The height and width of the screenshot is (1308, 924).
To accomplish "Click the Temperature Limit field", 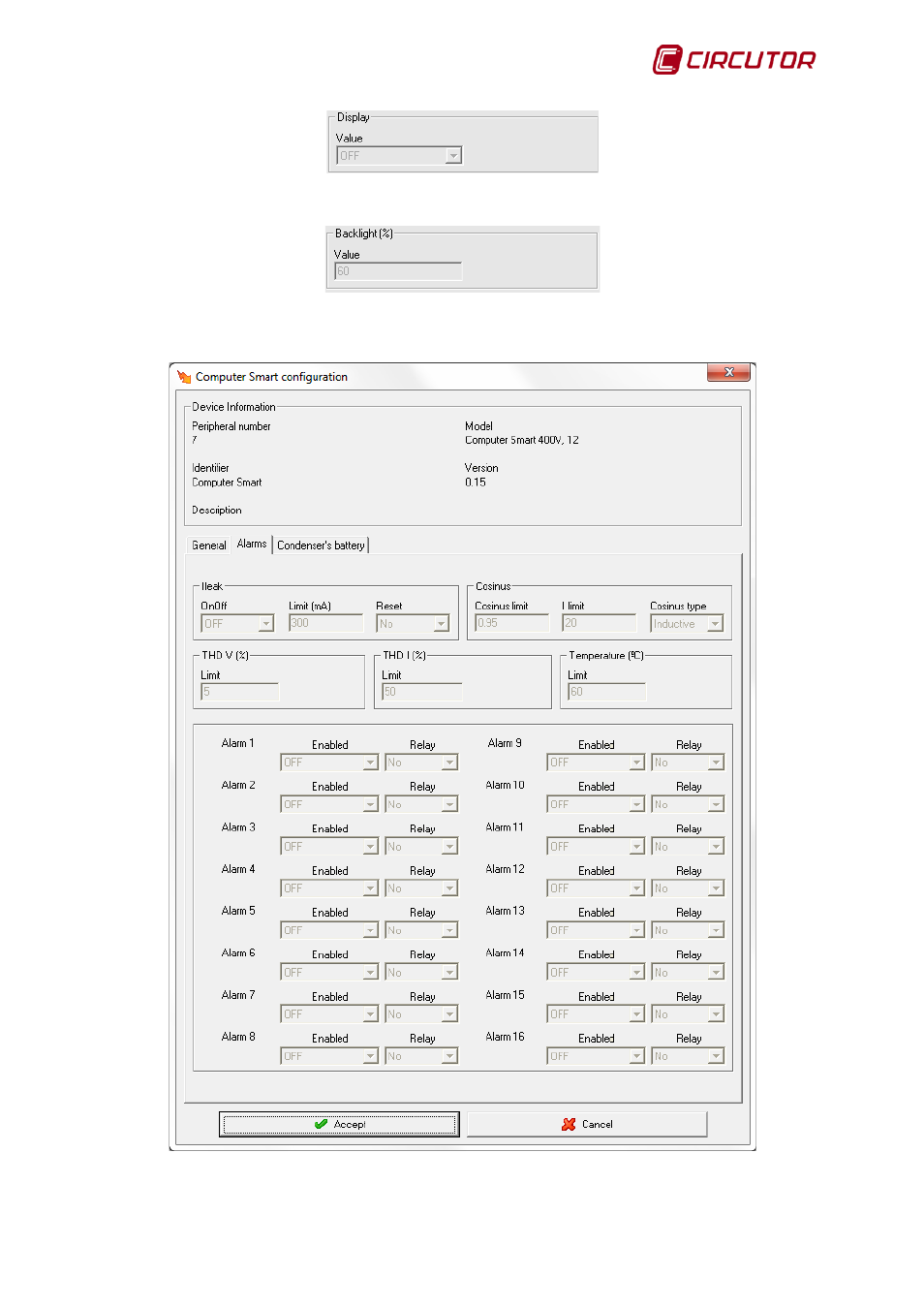I will pos(606,692).
